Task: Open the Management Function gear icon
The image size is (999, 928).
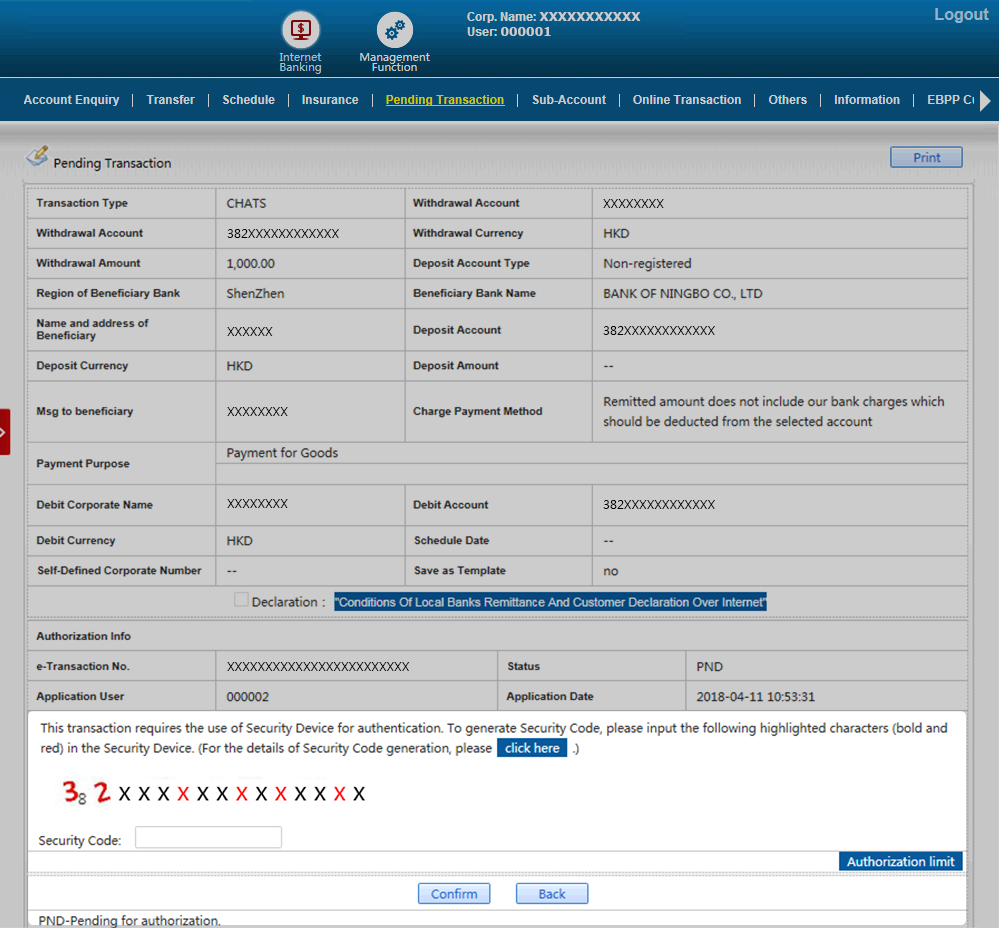Action: 394,30
